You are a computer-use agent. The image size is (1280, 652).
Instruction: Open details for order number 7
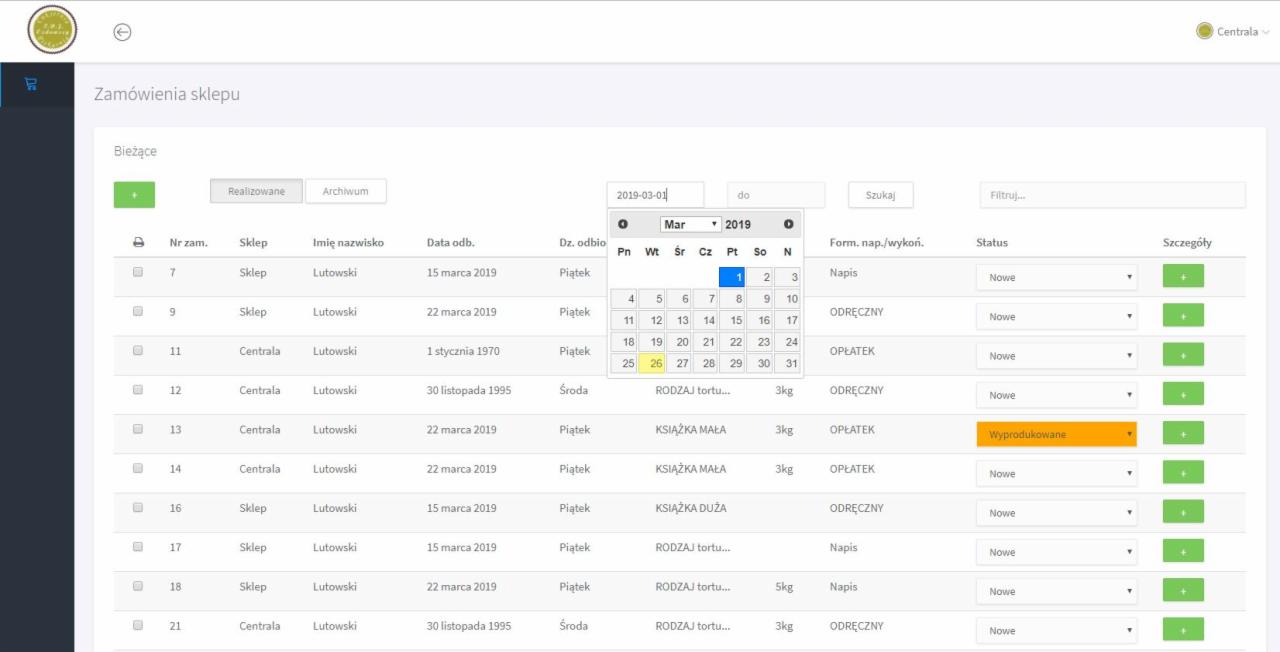tap(1183, 277)
